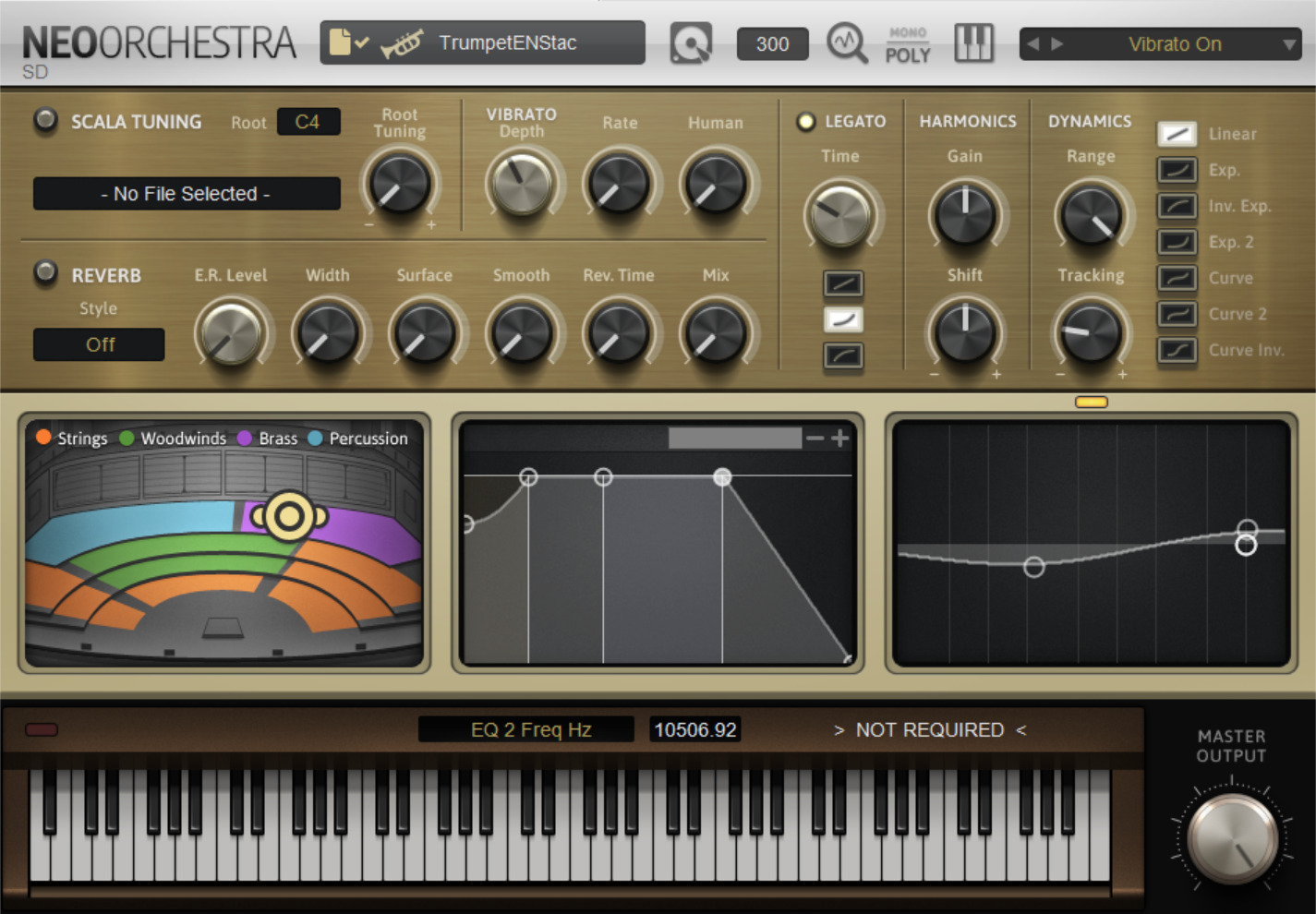This screenshot has width=1316, height=914.
Task: Click the Rev. Time knob
Action: click(x=619, y=332)
